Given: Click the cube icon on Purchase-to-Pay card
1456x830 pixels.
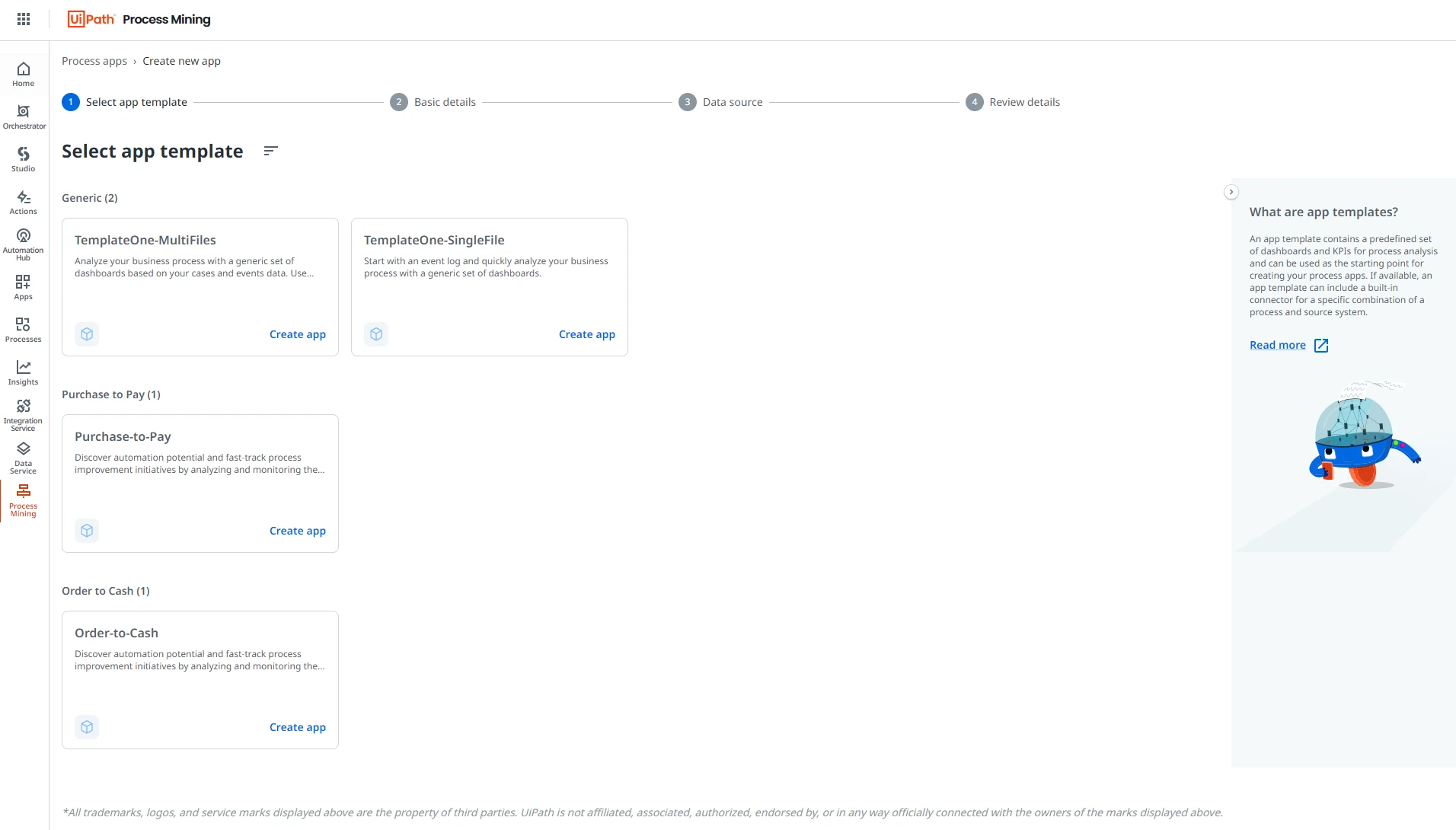Looking at the screenshot, I should coord(87,531).
